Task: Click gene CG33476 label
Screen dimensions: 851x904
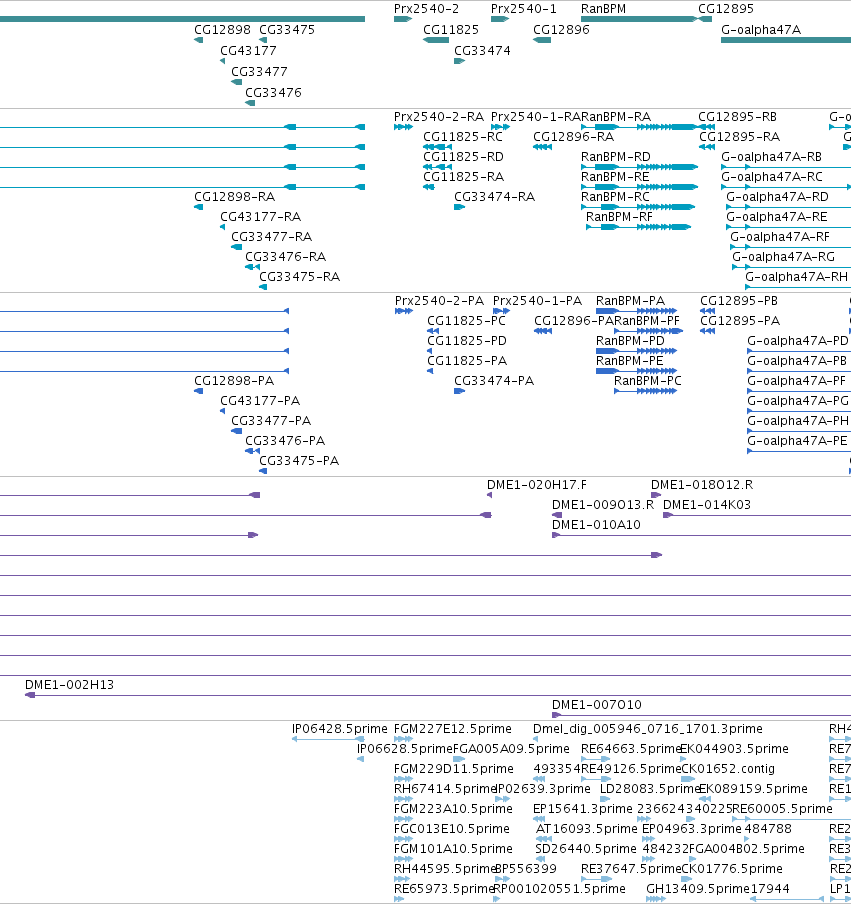Action: (x=273, y=92)
